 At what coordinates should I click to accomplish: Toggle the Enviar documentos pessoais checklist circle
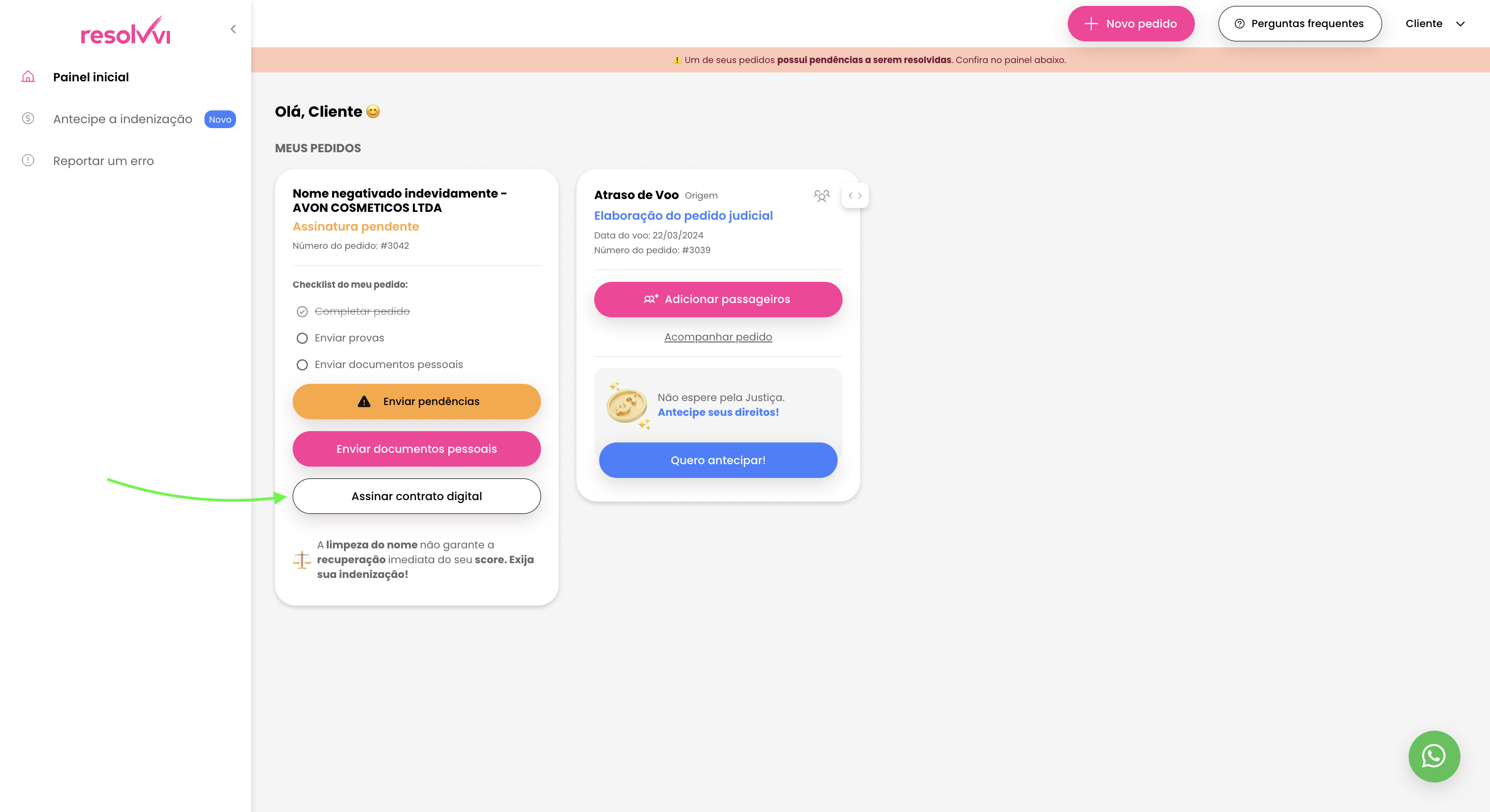[x=302, y=364]
